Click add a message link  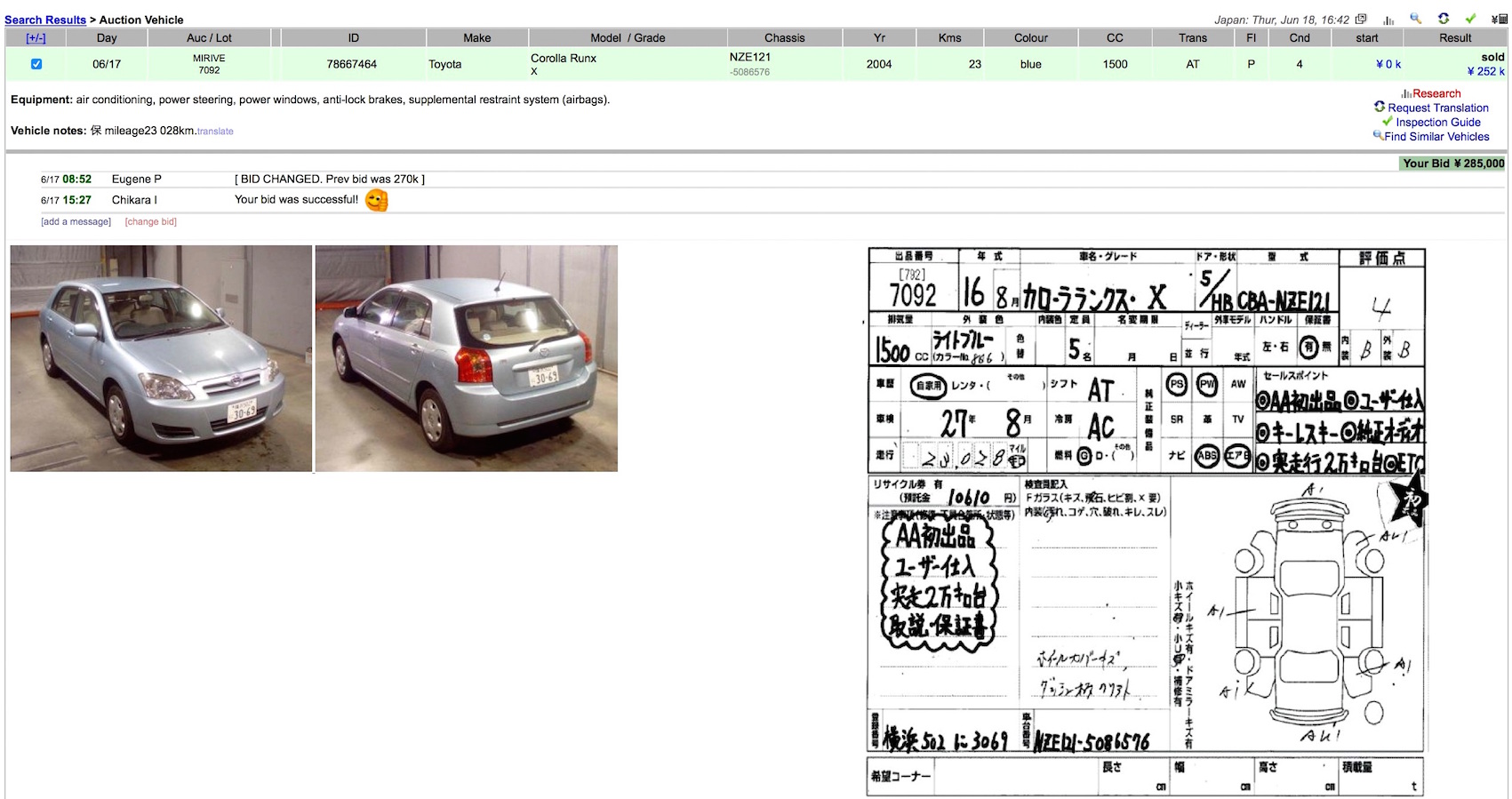coord(76,221)
